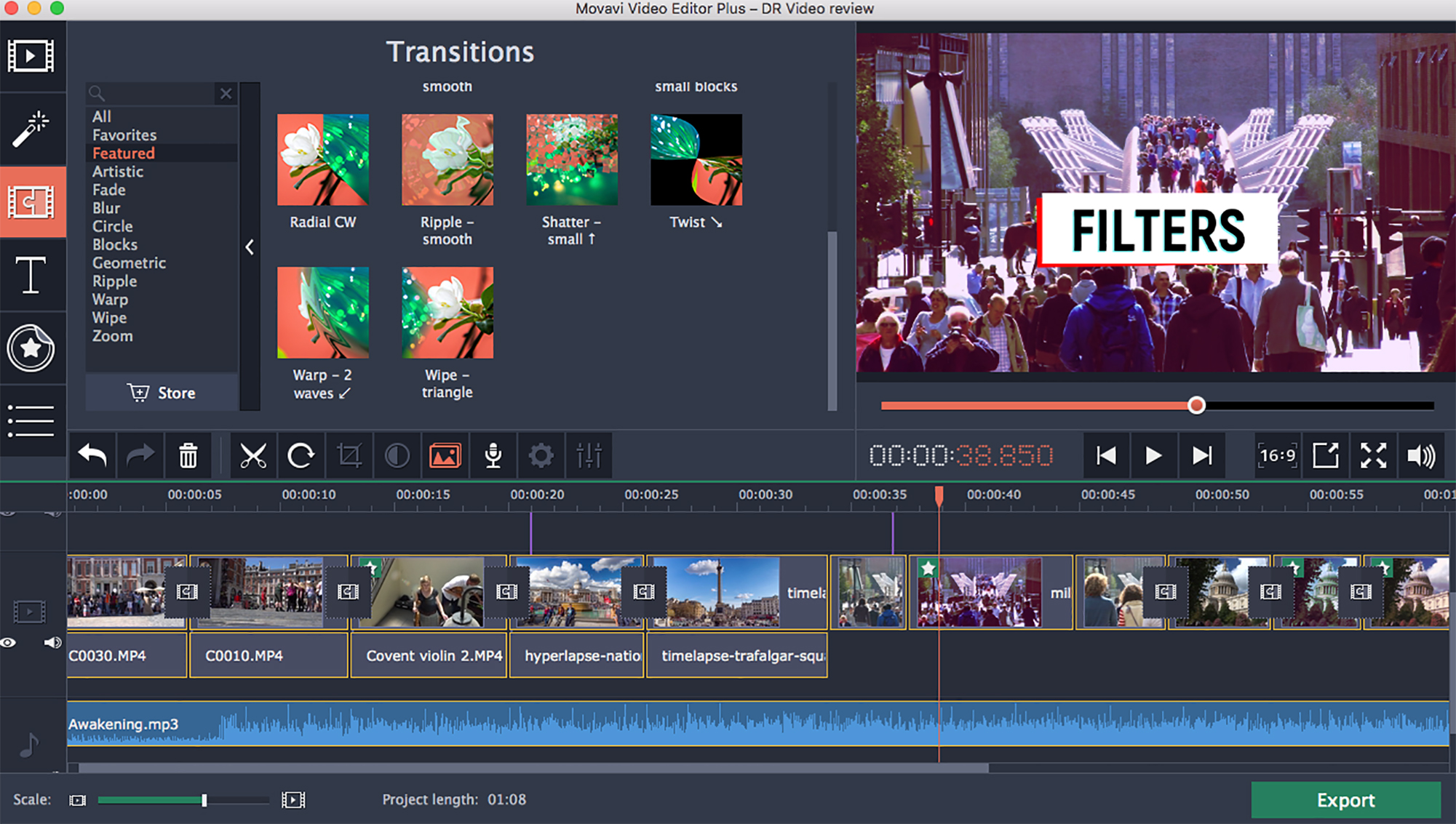
Task: Click the Store button
Action: click(160, 393)
